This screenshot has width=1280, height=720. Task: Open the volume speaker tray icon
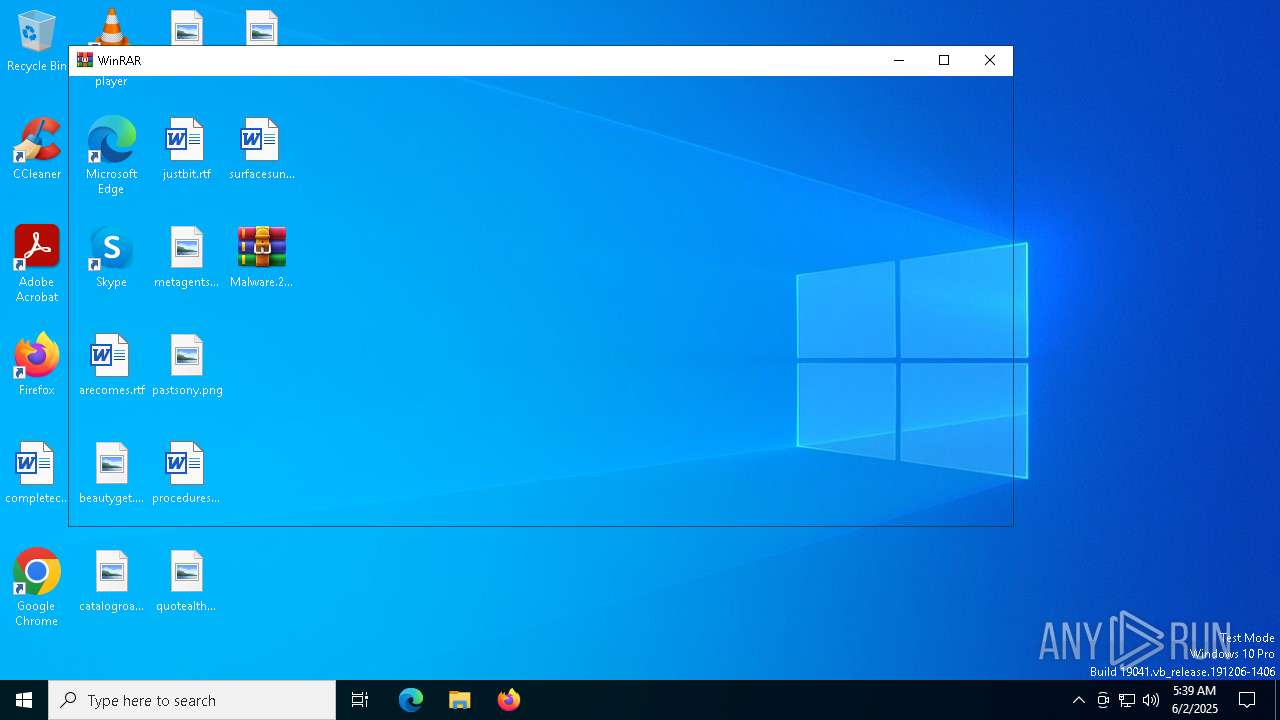pyautogui.click(x=1151, y=700)
